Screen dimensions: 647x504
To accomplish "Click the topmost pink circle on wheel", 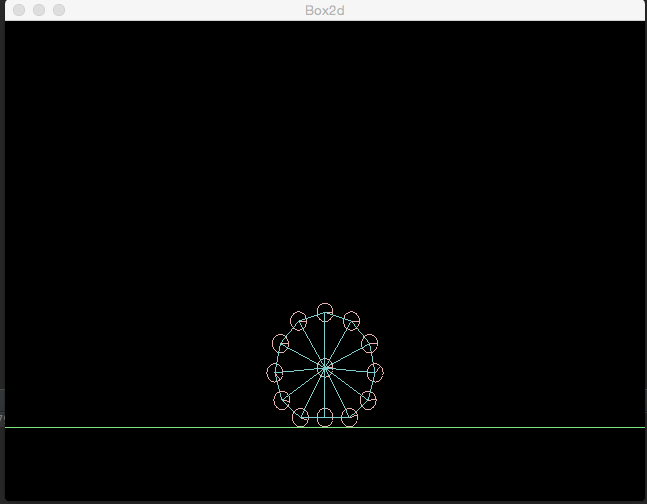I will point(325,312).
